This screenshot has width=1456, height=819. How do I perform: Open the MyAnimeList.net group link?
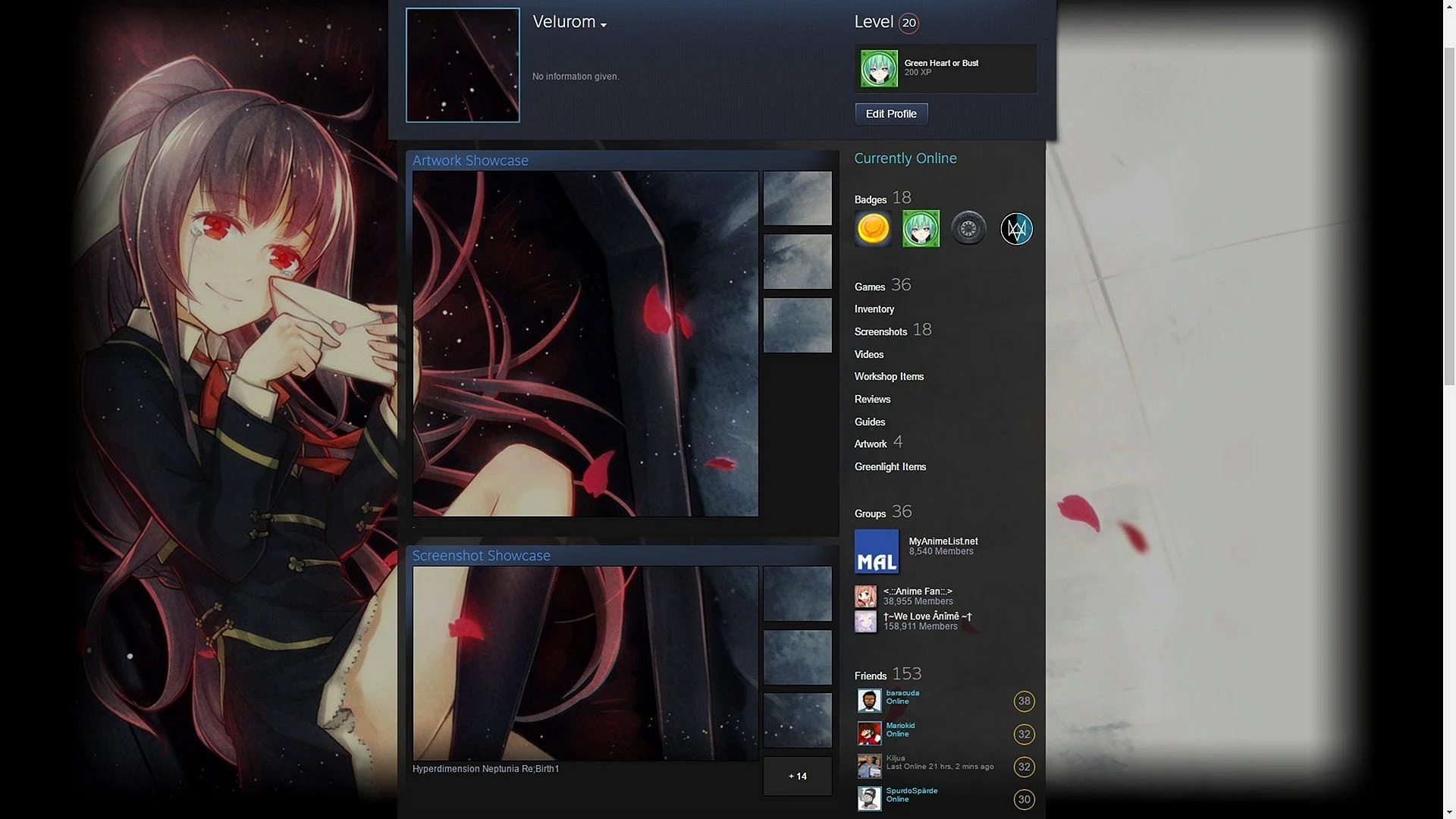pos(943,541)
